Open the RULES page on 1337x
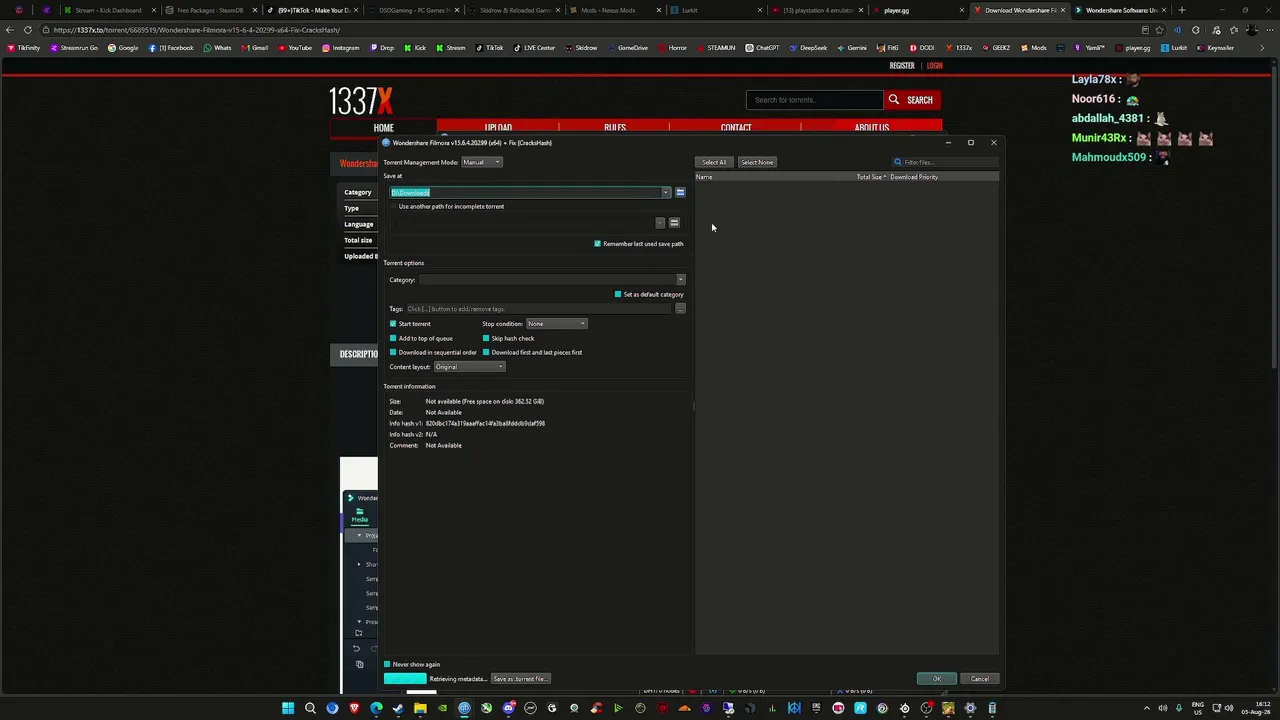The width and height of the screenshot is (1280, 720). [x=615, y=128]
